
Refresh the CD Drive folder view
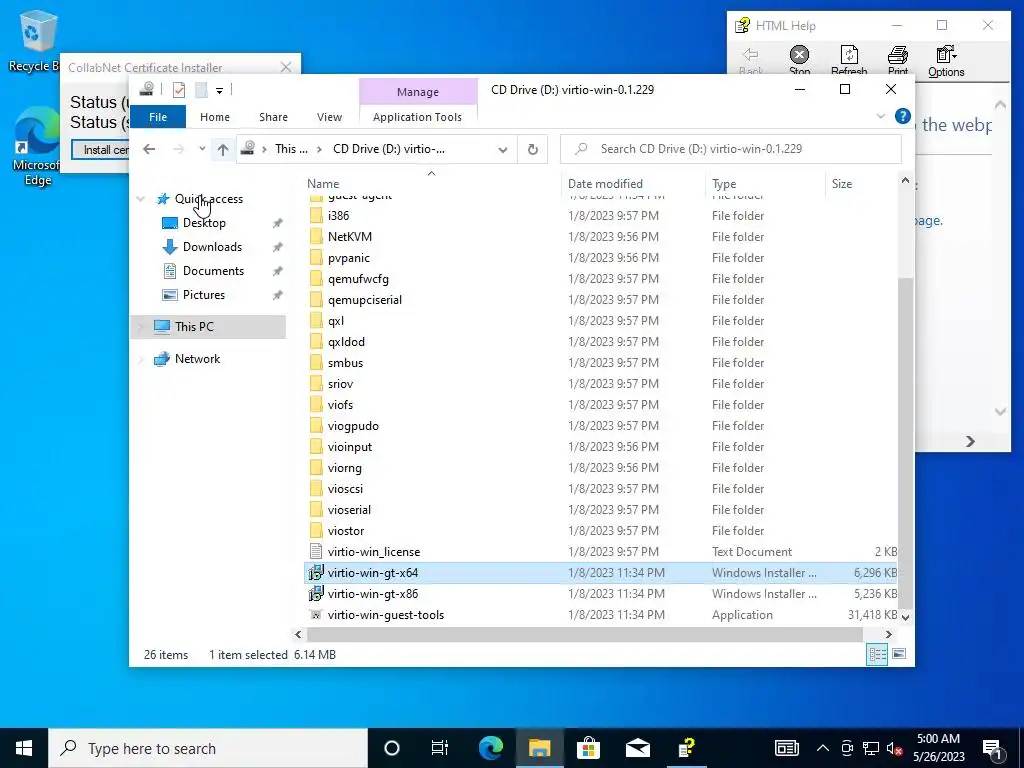(533, 150)
